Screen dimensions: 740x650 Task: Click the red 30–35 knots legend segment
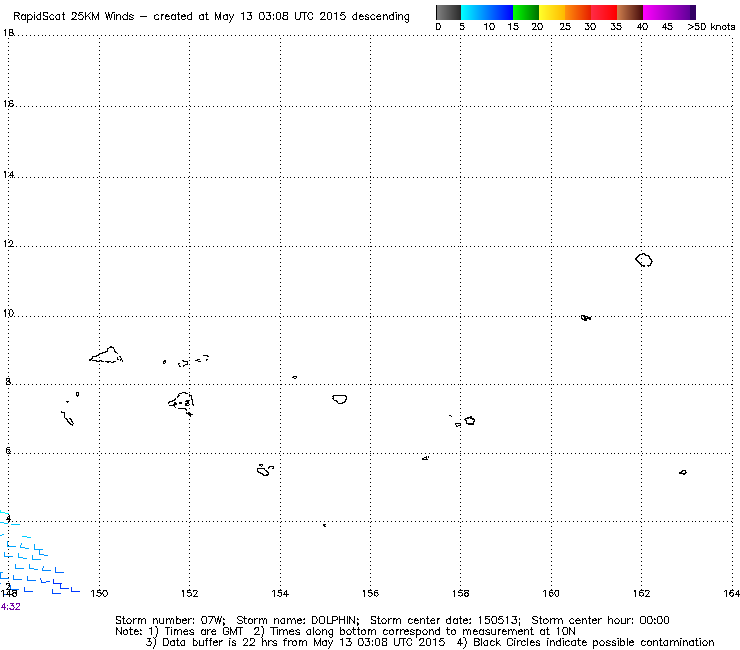604,12
